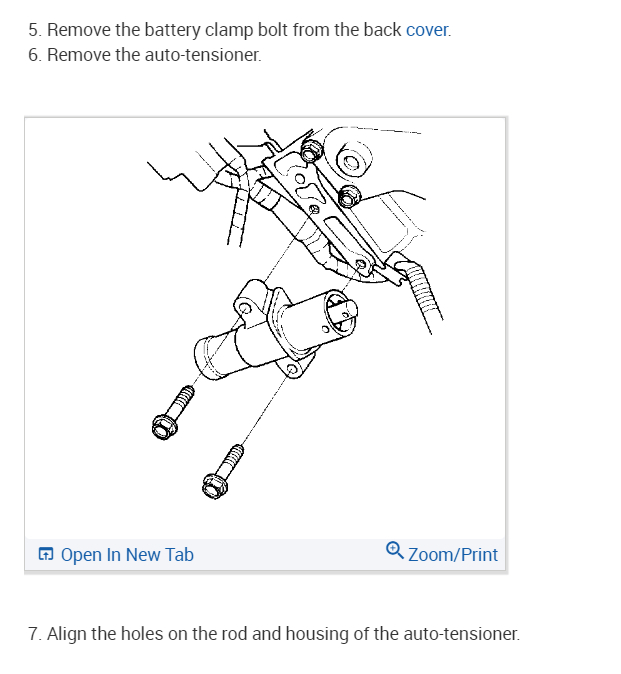Select the Zoom/Print text link
621x674 pixels.
[453, 554]
